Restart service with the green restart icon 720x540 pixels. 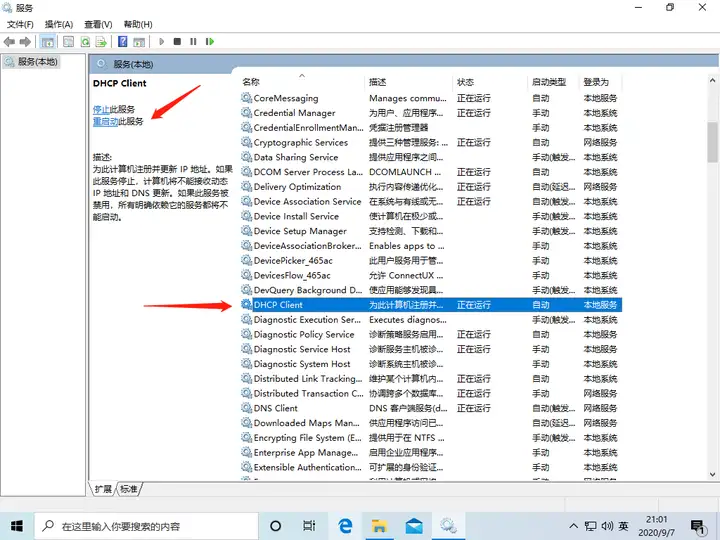click(x=210, y=42)
